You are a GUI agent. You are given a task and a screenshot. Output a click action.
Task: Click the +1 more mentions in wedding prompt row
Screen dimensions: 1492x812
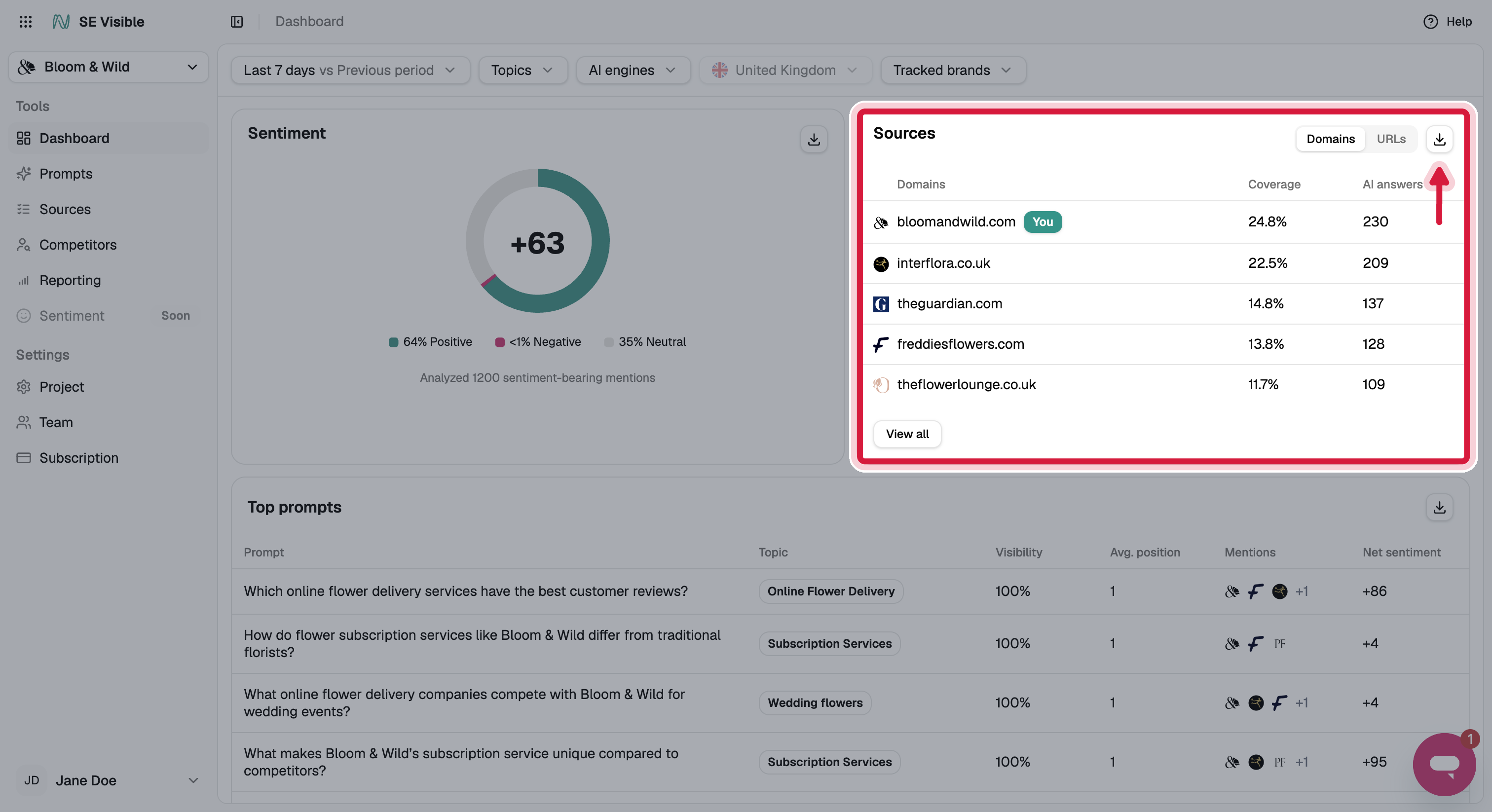pos(1302,703)
